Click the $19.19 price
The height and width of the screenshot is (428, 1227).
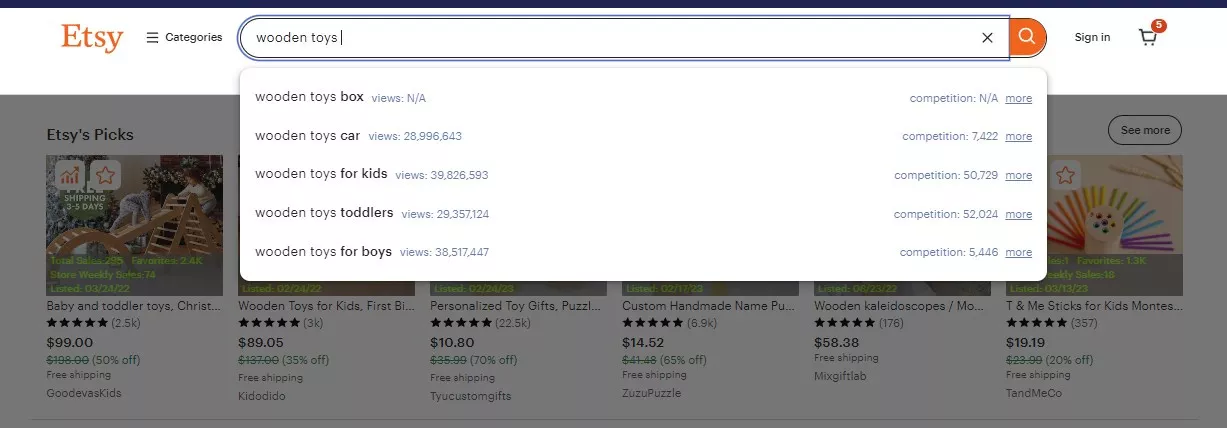pos(1026,341)
